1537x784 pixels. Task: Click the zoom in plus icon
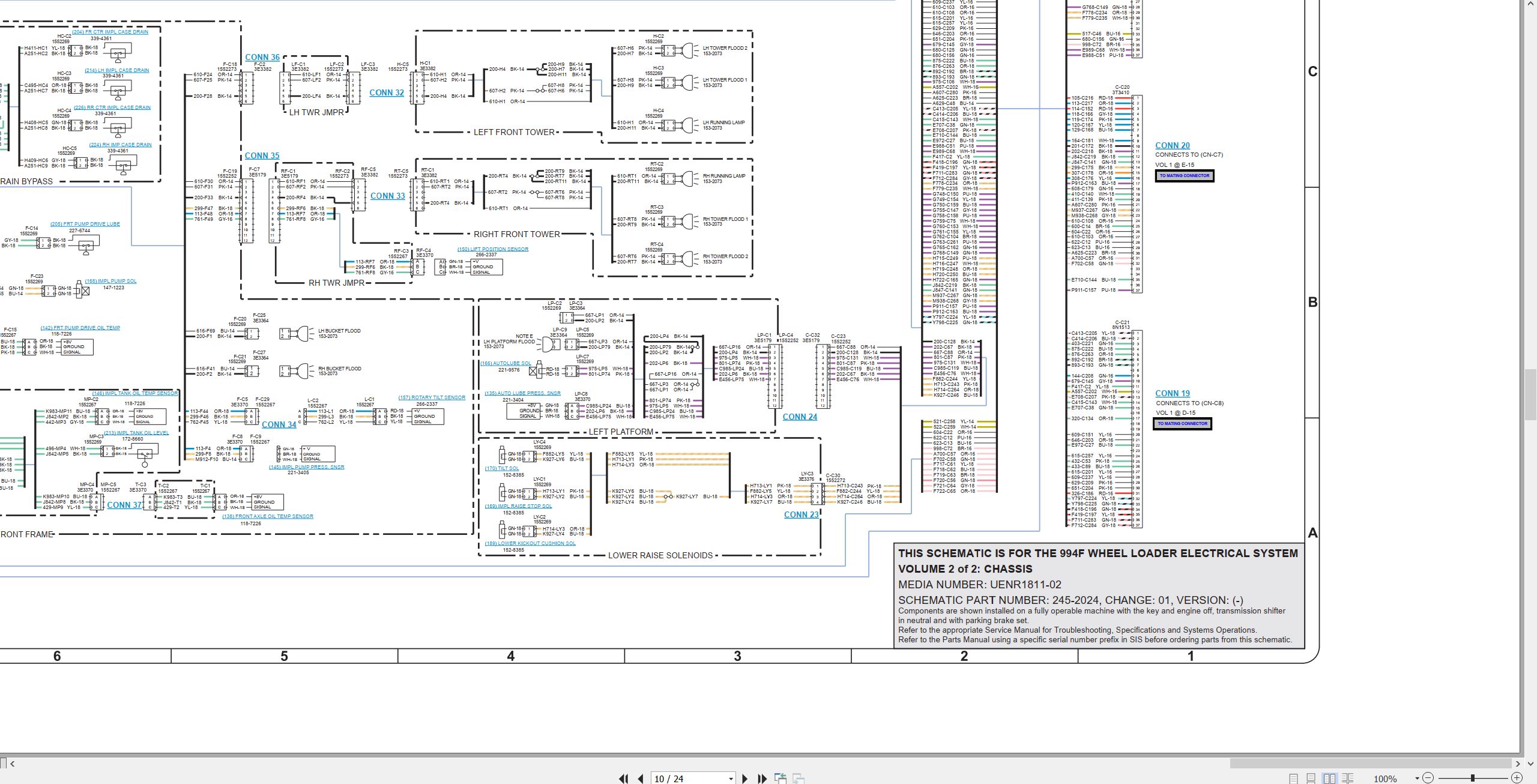point(1517,778)
